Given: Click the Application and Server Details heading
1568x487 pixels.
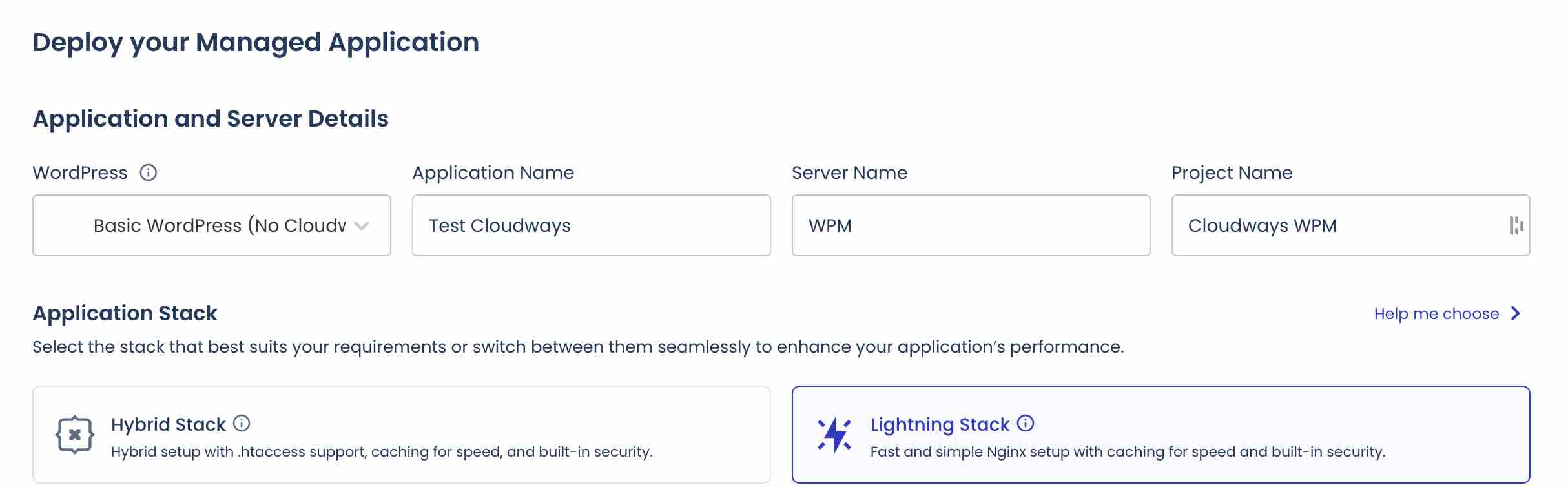Looking at the screenshot, I should tap(211, 119).
